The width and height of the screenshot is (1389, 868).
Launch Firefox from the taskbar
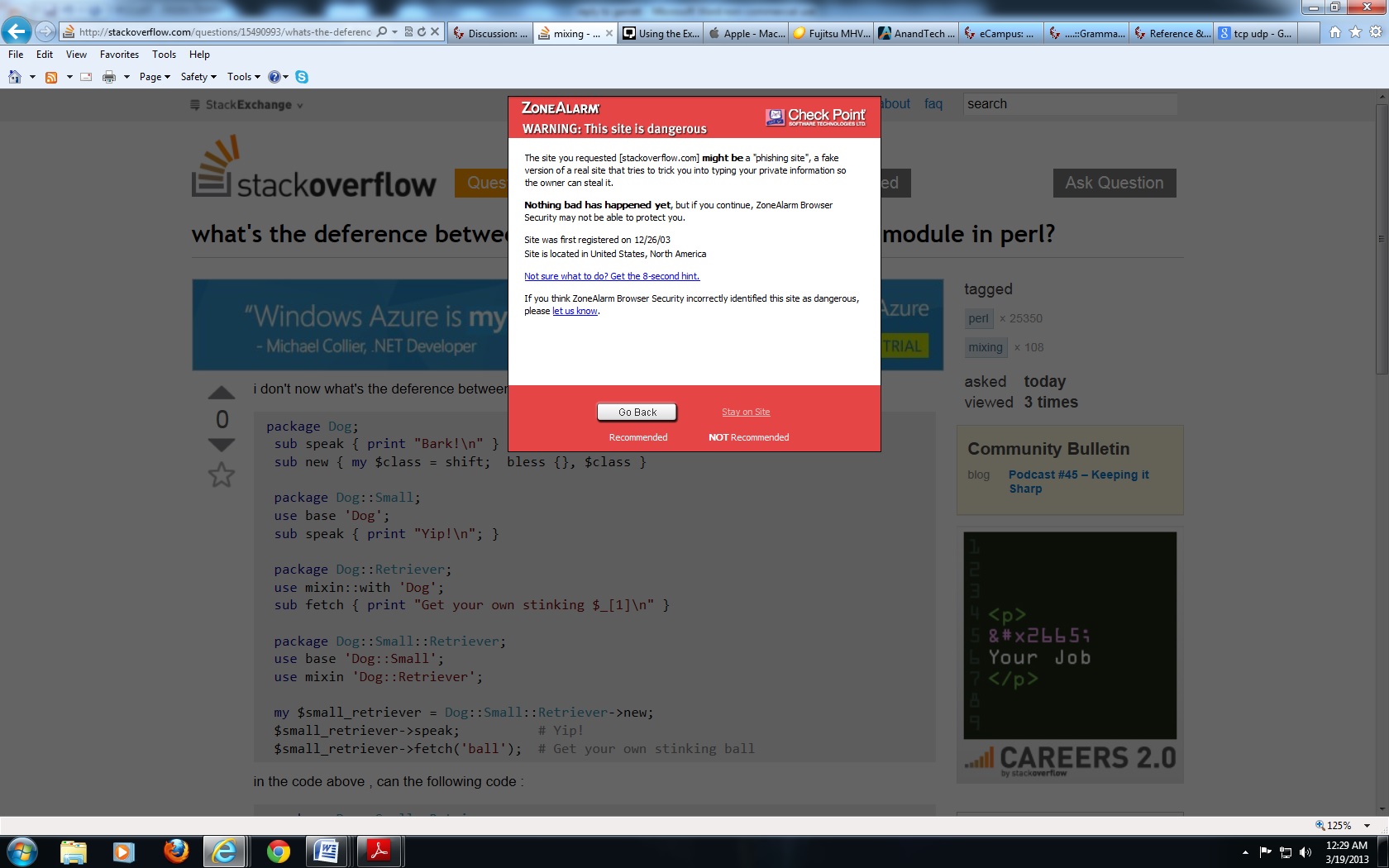click(175, 851)
